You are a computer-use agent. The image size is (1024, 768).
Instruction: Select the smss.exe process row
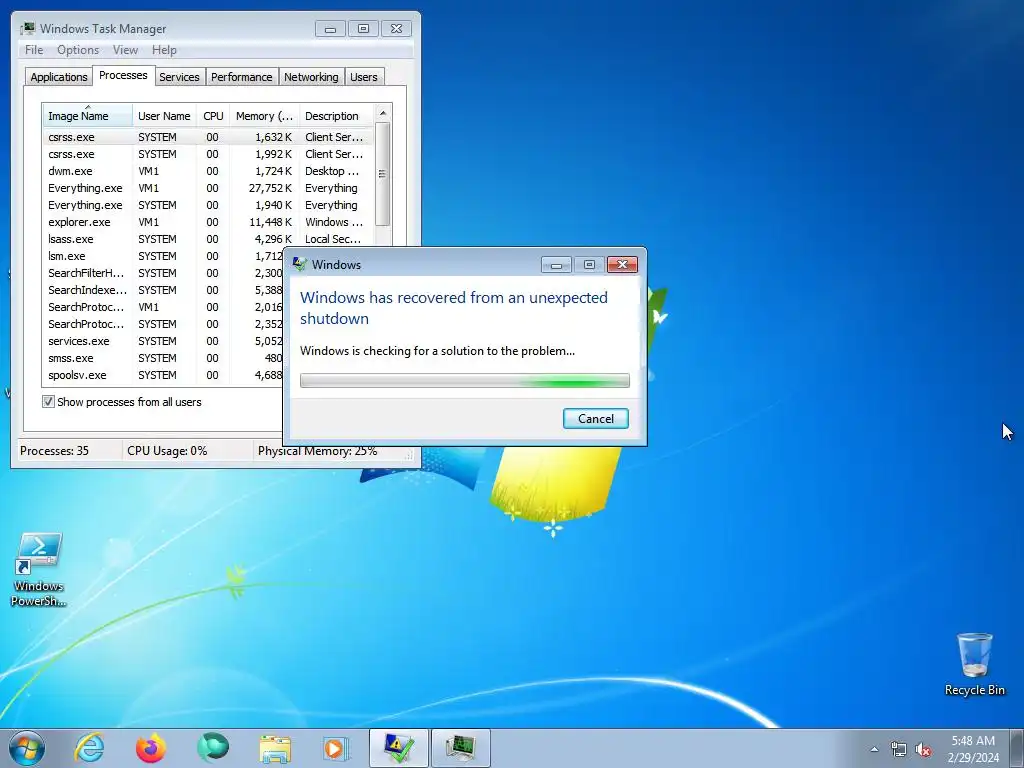[163, 358]
